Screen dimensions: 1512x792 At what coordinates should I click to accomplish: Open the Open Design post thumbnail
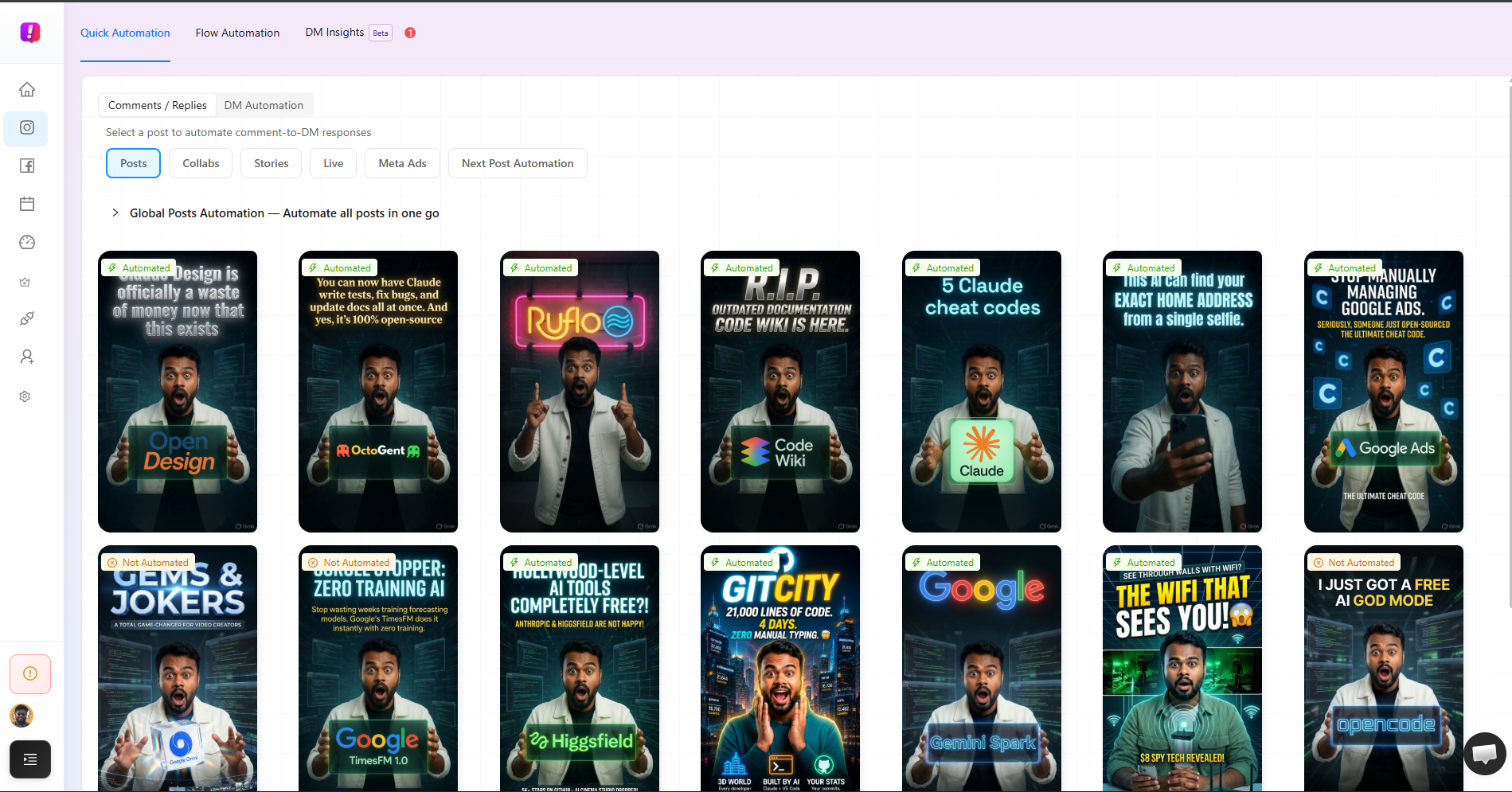(178, 392)
